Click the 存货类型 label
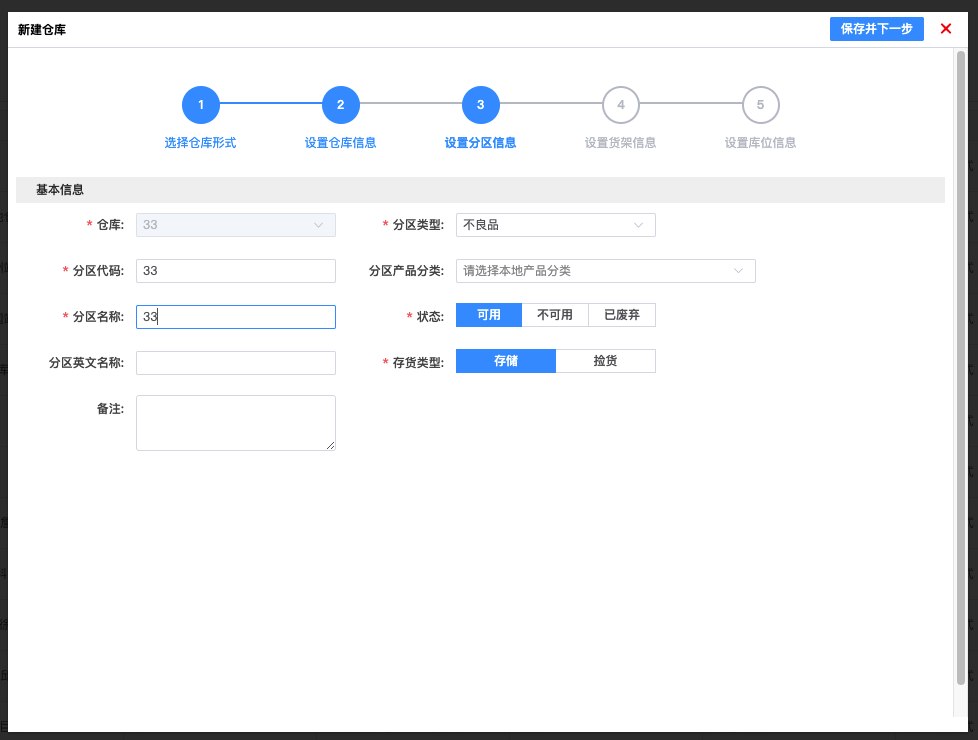 point(418,363)
